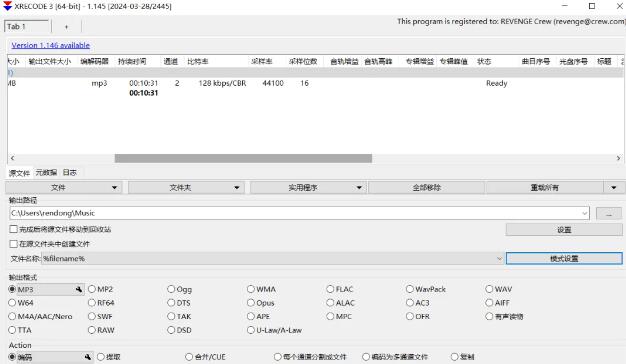
Task: Open Version 1.146 available link
Action: coord(51,46)
